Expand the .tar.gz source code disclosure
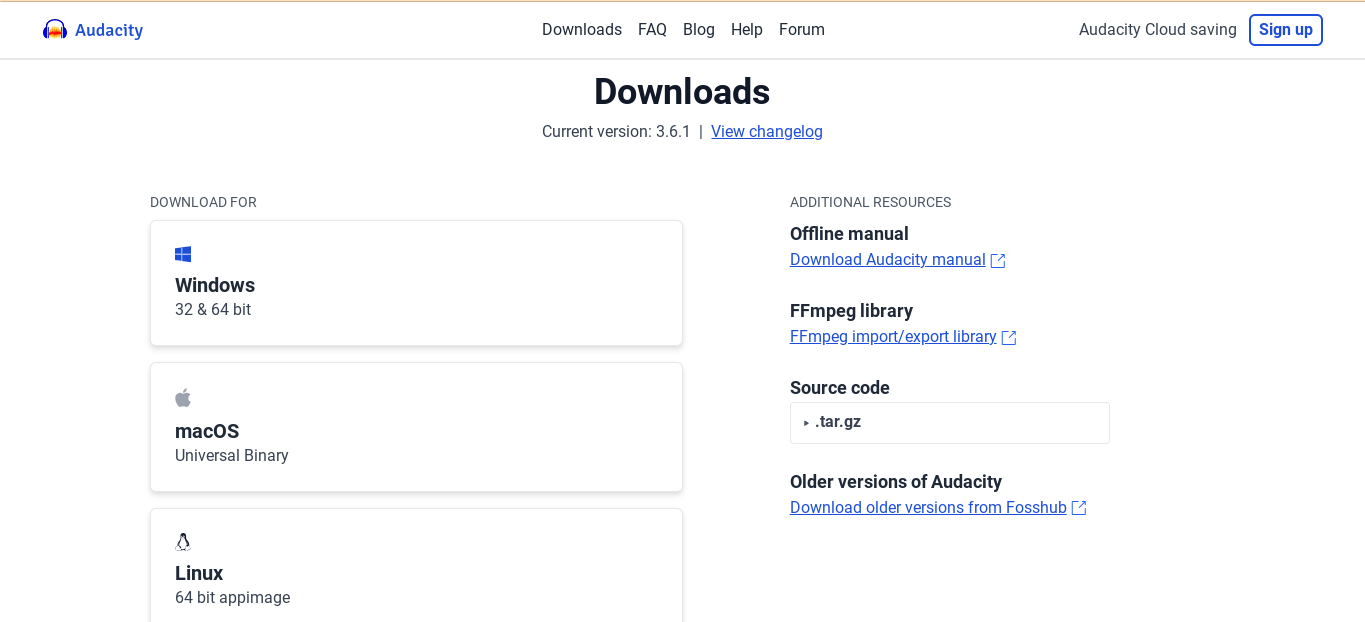The image size is (1365, 622). tap(950, 422)
